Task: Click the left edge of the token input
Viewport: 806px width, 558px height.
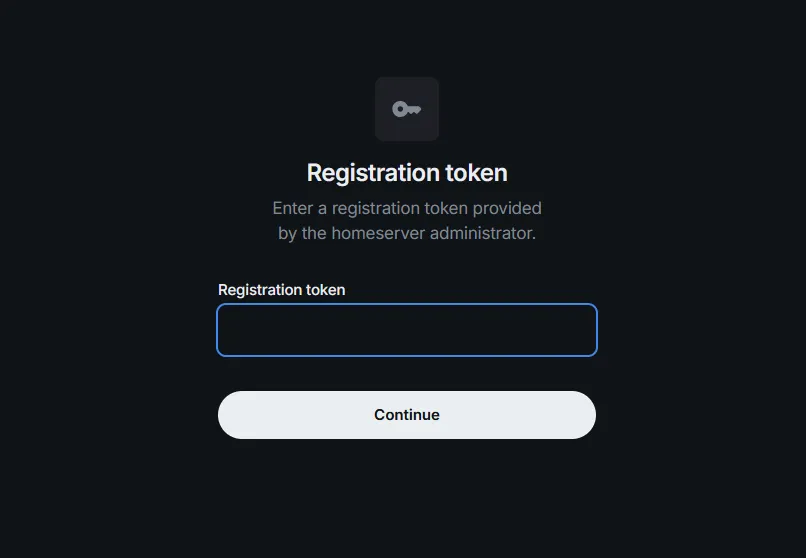Action: click(x=226, y=330)
